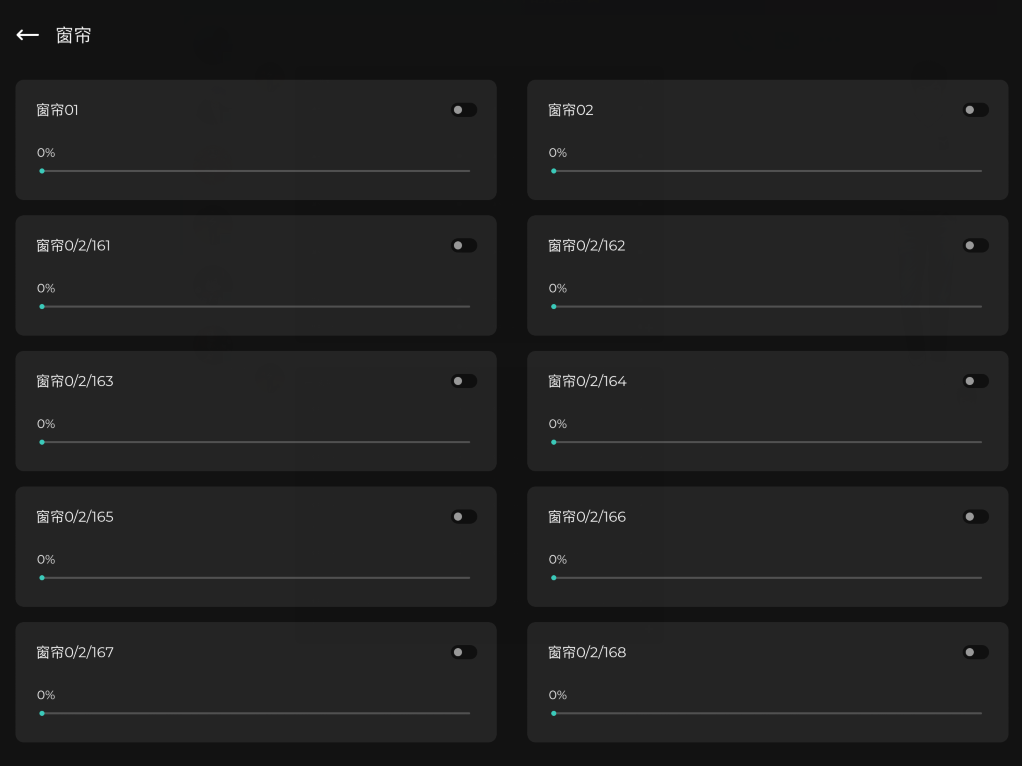Select the 窗帘0/2/166 card label
Screen dimensions: 1022x766
click(x=587, y=517)
